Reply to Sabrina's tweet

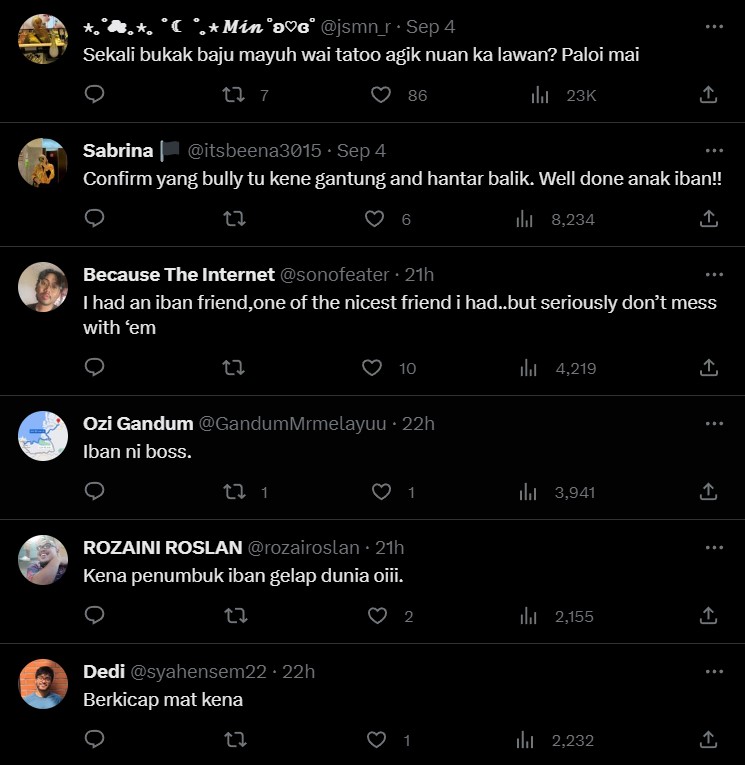coord(94,218)
